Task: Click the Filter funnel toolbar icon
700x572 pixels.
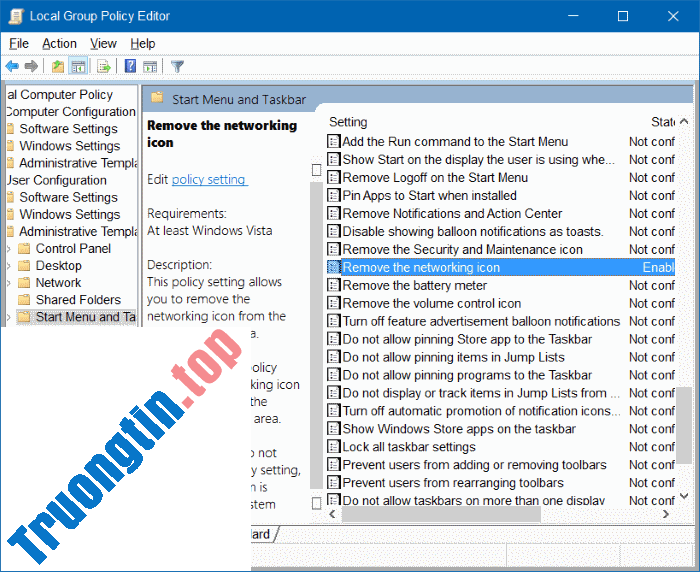Action: [177, 67]
